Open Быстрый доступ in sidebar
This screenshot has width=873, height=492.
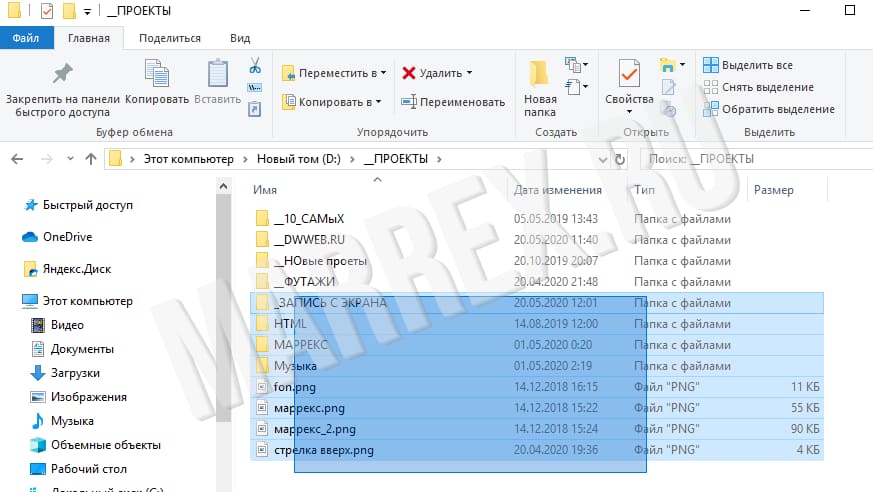coord(79,205)
